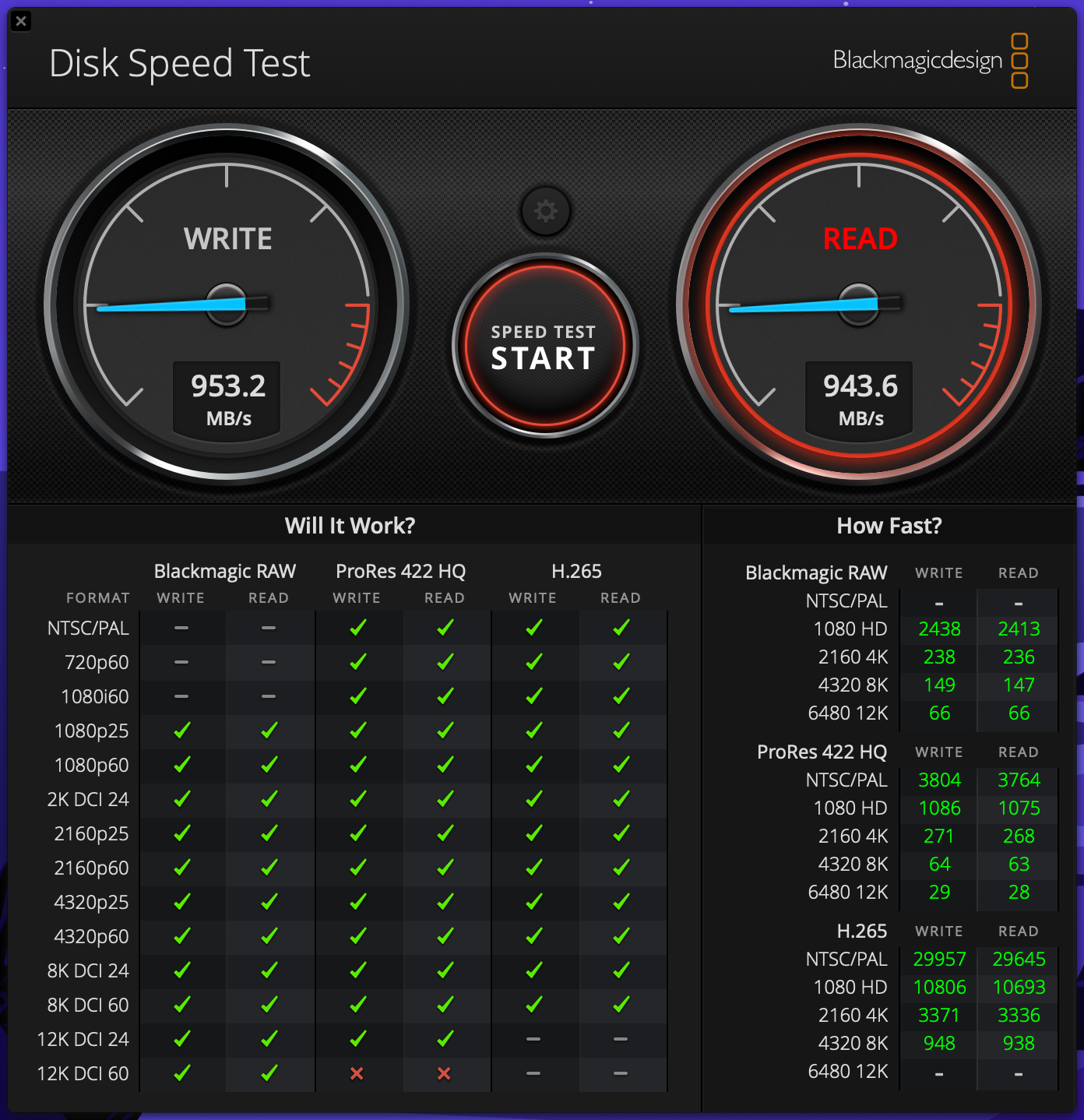The height and width of the screenshot is (1120, 1084).
Task: Click the 2K DCI 24 format row label
Action: coord(88,799)
